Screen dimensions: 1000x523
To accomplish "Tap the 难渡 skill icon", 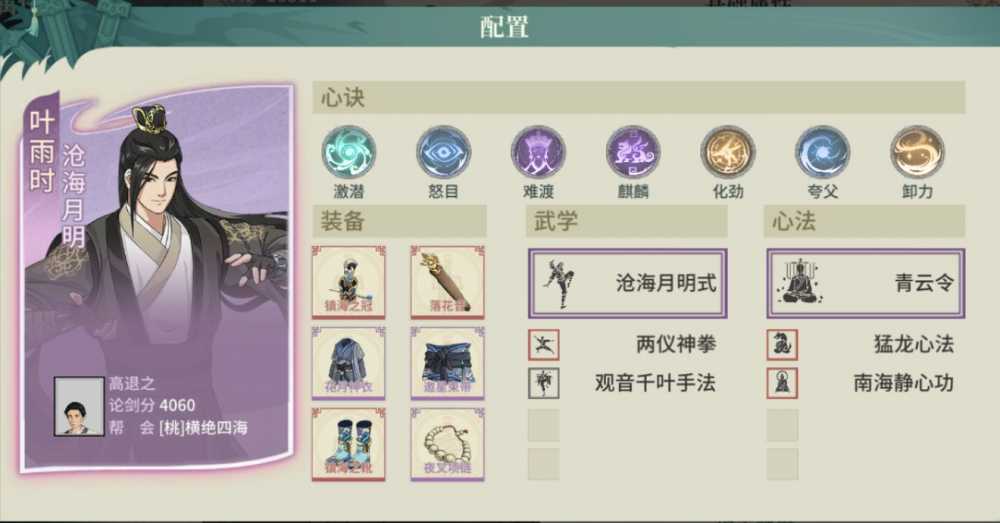I will [538, 152].
